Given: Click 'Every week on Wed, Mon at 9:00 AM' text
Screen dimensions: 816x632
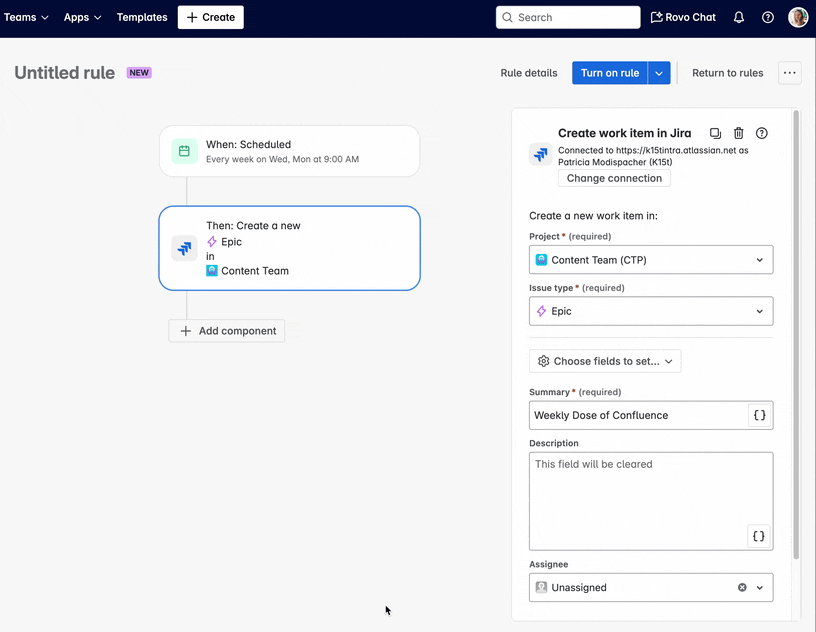Looking at the screenshot, I should click(283, 159).
